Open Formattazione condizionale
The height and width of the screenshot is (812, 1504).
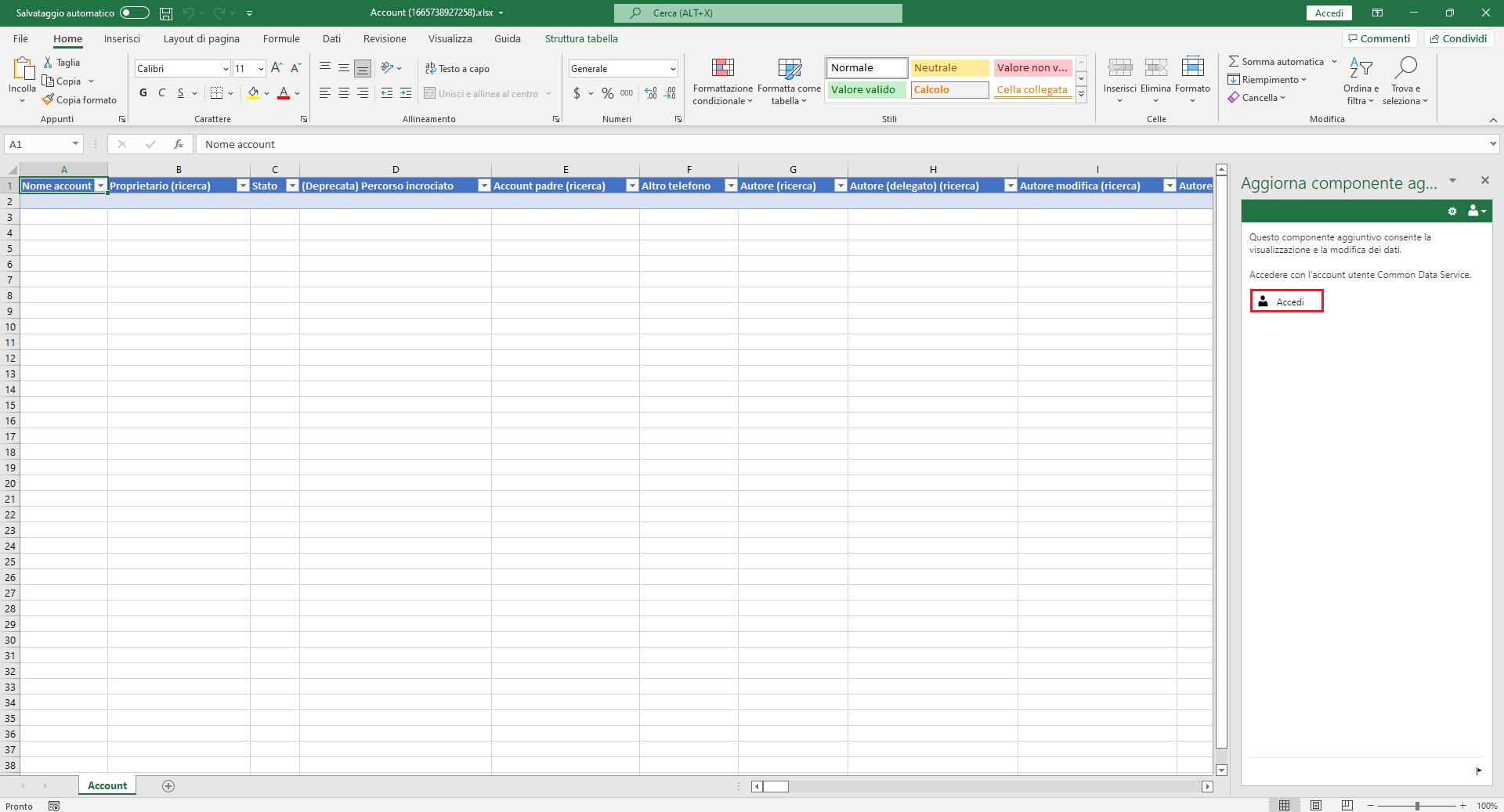coord(722,81)
